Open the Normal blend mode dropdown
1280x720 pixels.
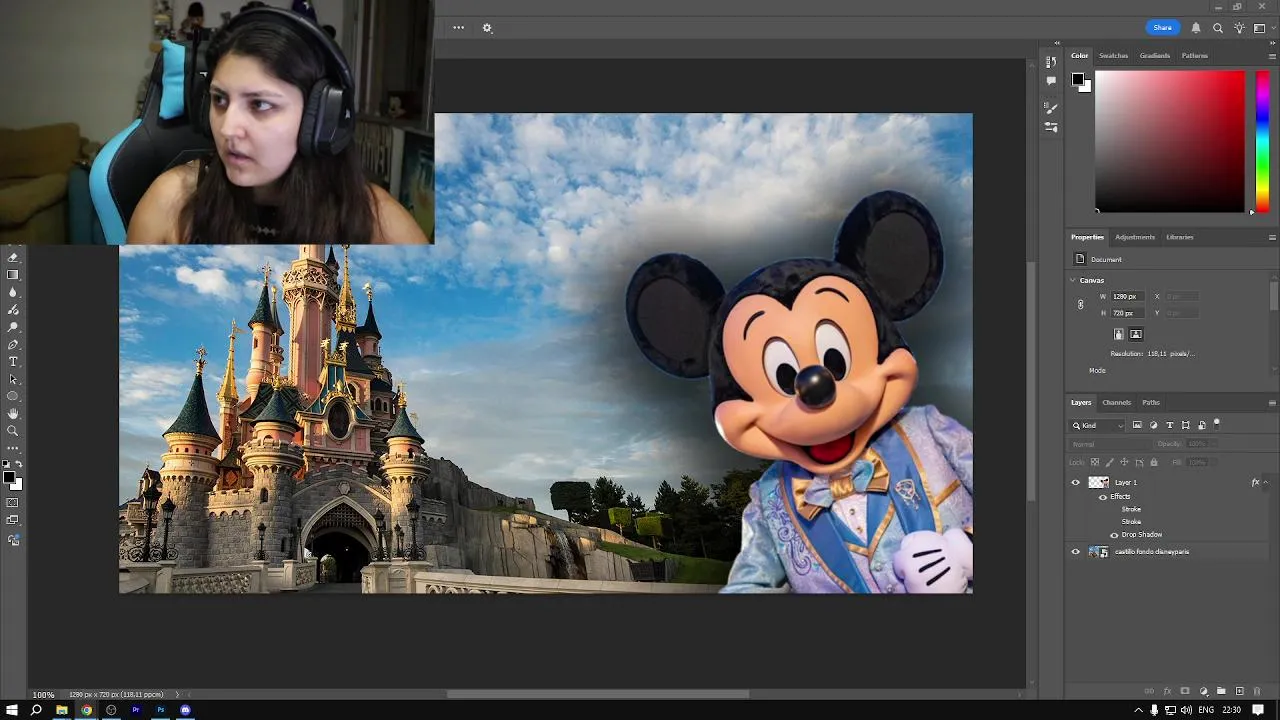coord(1110,444)
